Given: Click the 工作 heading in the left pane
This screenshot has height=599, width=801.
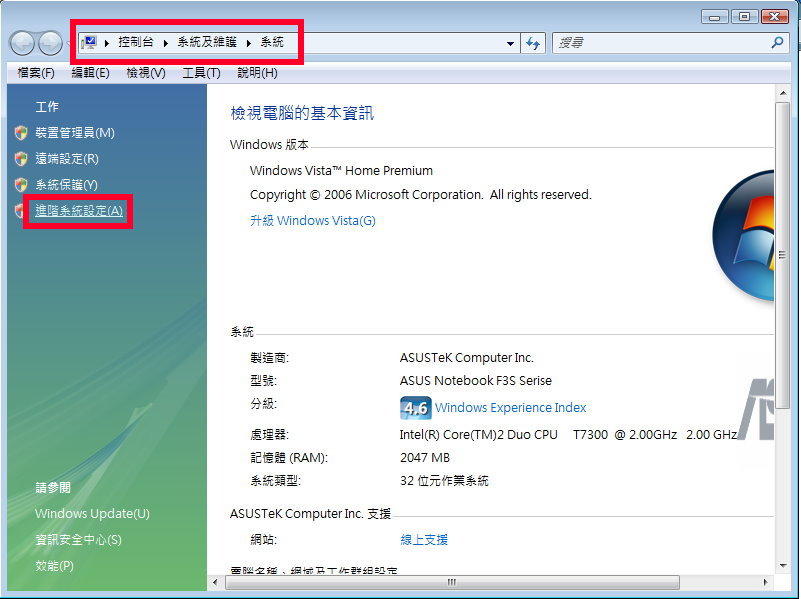Looking at the screenshot, I should [47, 107].
